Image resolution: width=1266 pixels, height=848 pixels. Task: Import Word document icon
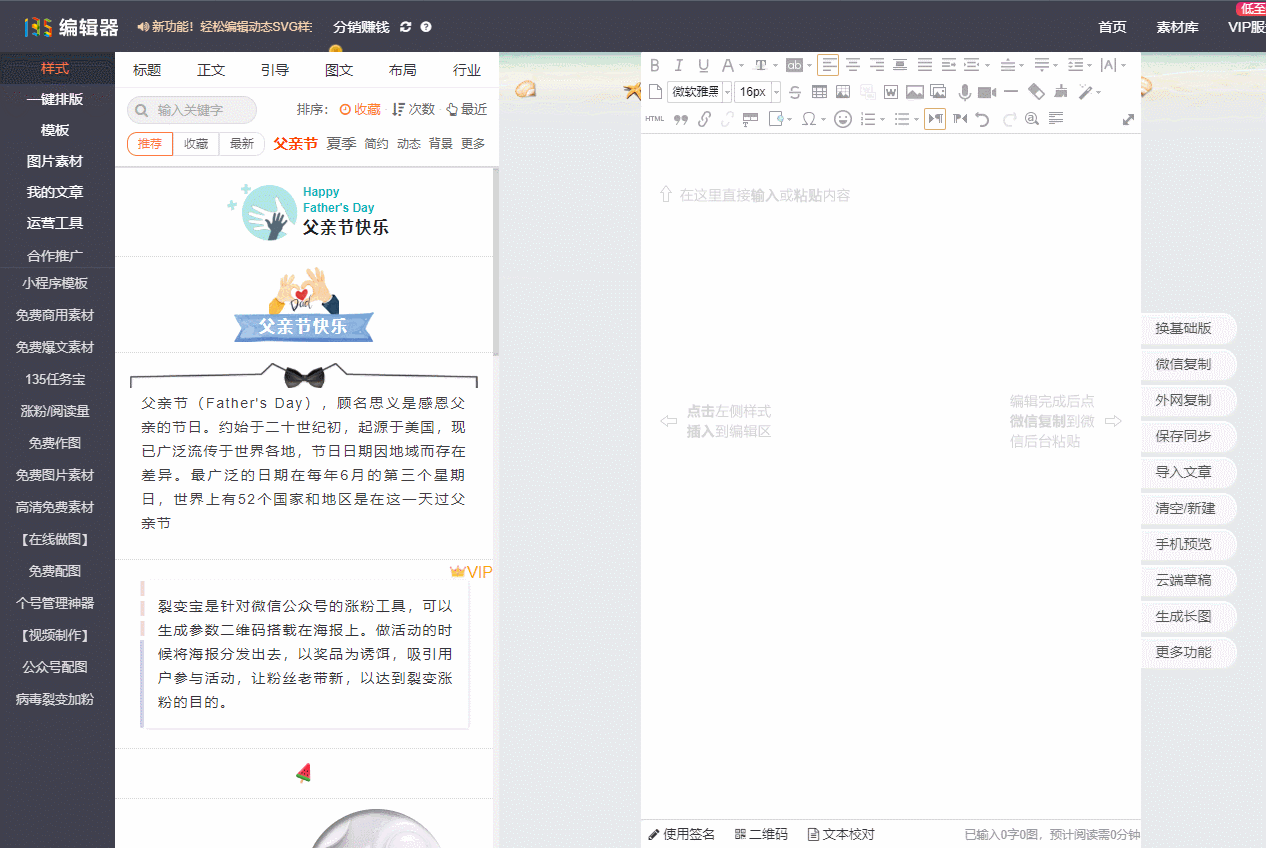(891, 92)
